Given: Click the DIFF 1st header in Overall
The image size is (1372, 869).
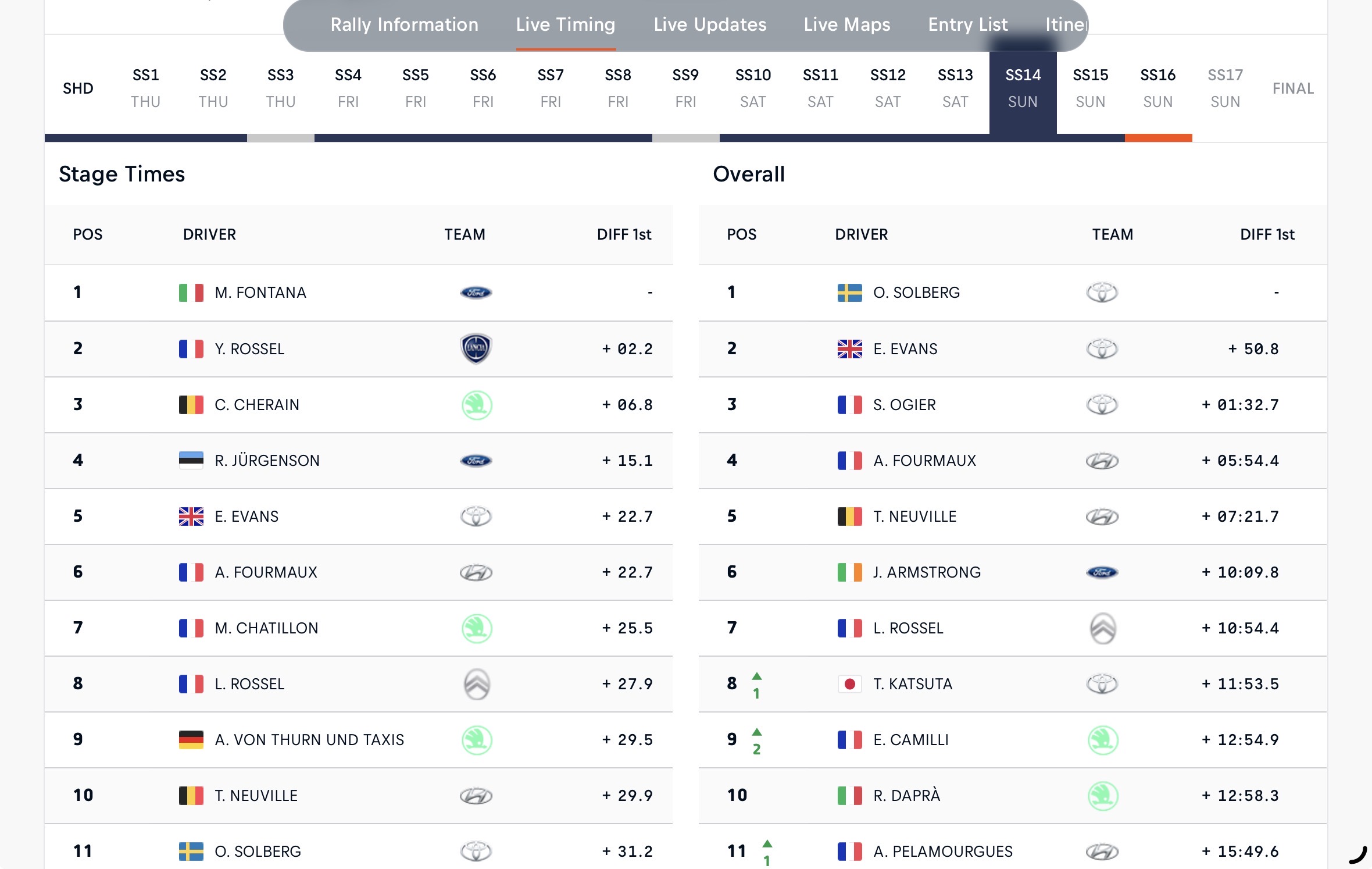Looking at the screenshot, I should click(x=1267, y=234).
